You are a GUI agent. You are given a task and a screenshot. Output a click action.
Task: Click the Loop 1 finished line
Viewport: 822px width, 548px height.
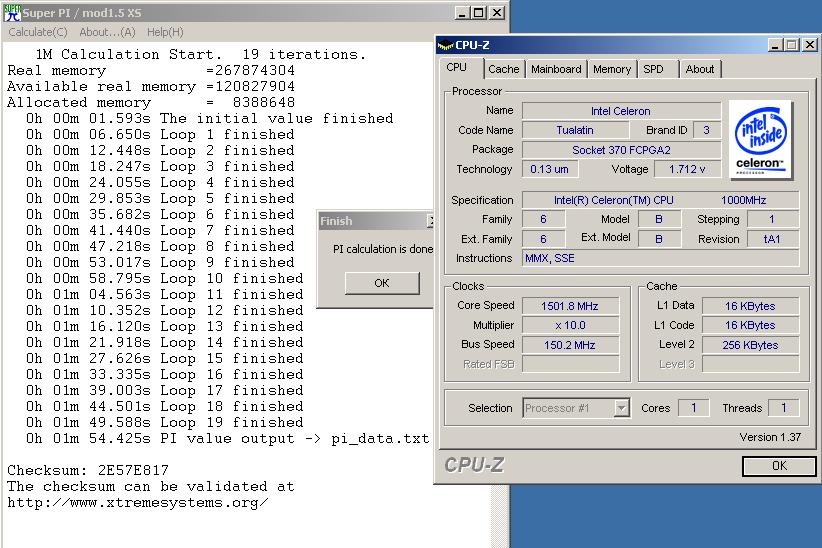click(160, 134)
